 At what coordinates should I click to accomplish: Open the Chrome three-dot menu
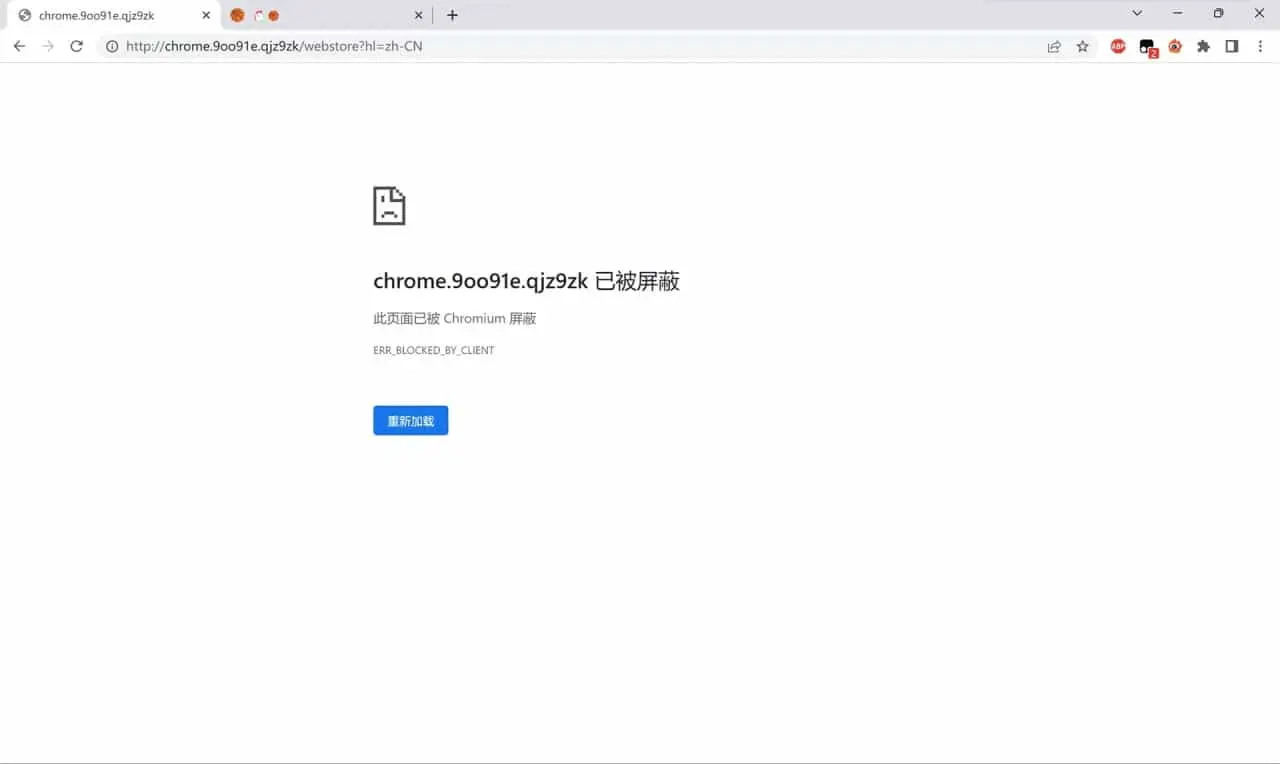[x=1260, y=46]
